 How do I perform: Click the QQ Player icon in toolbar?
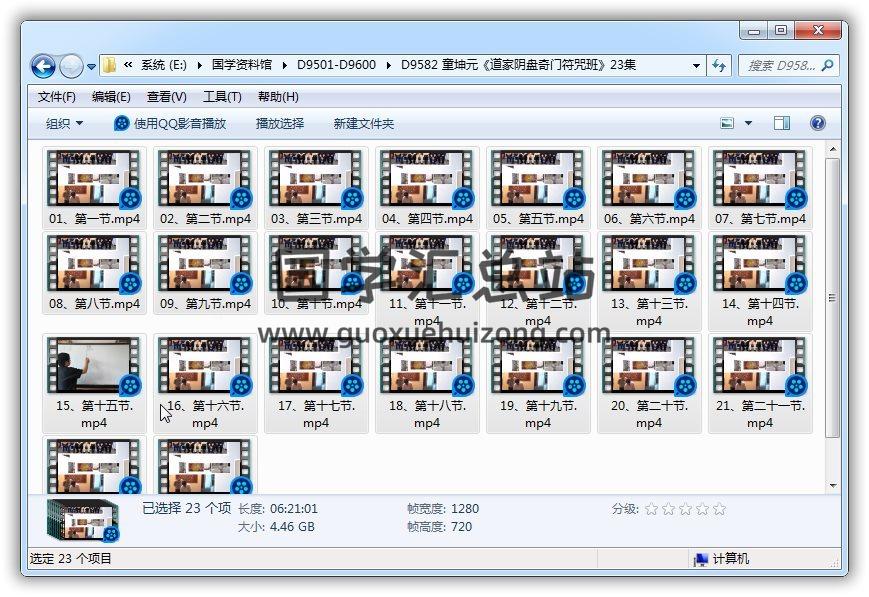tap(121, 123)
